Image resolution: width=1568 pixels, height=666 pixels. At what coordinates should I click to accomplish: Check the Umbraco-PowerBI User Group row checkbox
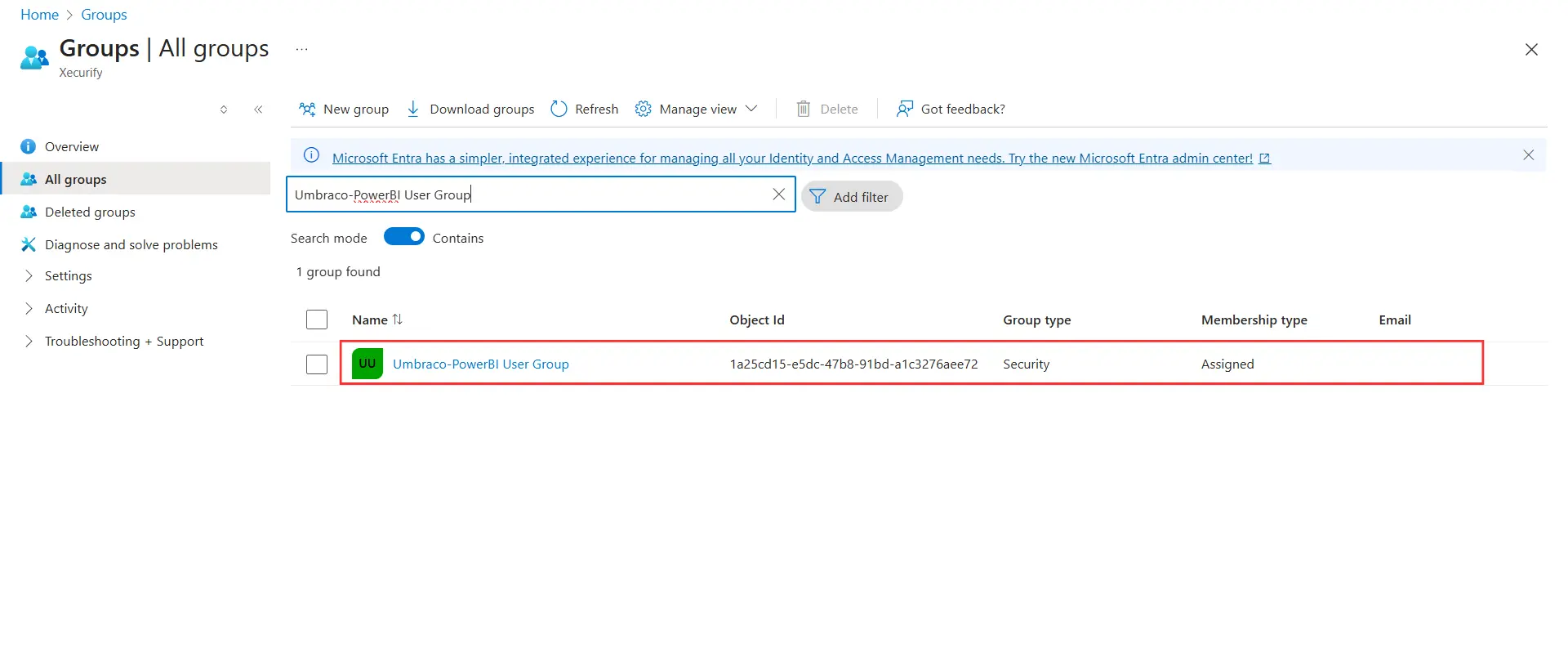(x=317, y=364)
